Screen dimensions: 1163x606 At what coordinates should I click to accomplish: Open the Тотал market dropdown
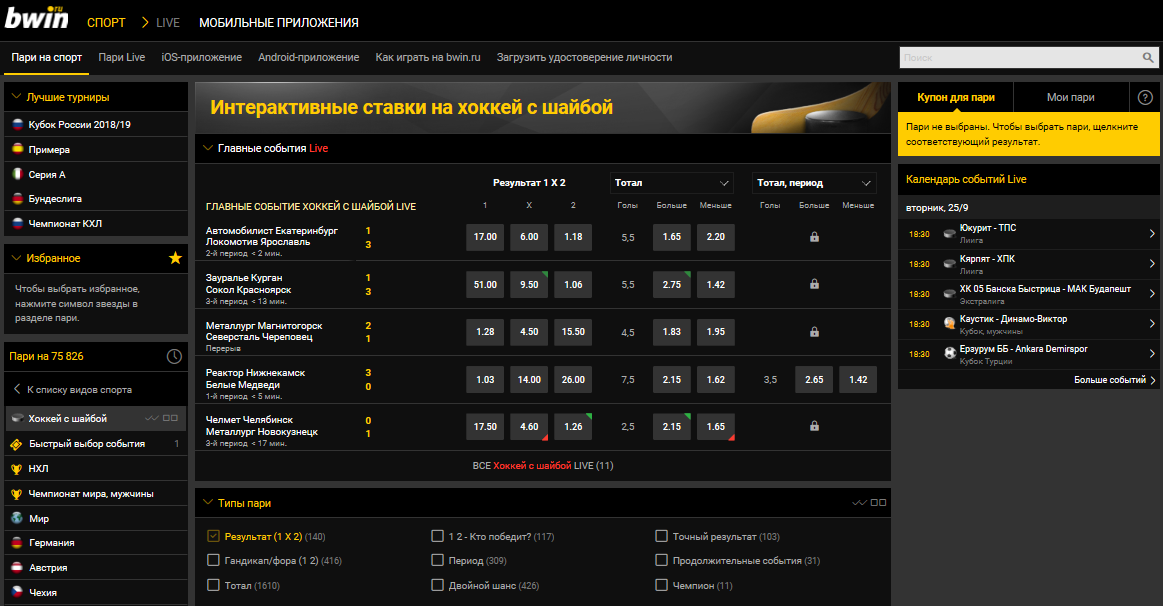click(x=672, y=182)
